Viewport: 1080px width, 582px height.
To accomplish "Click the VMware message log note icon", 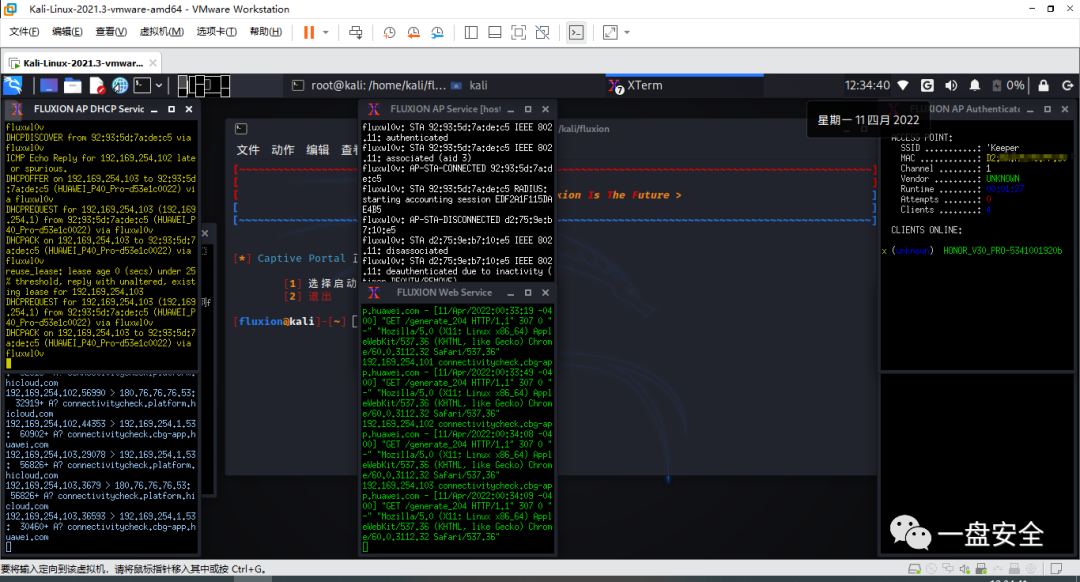I will (1056, 569).
